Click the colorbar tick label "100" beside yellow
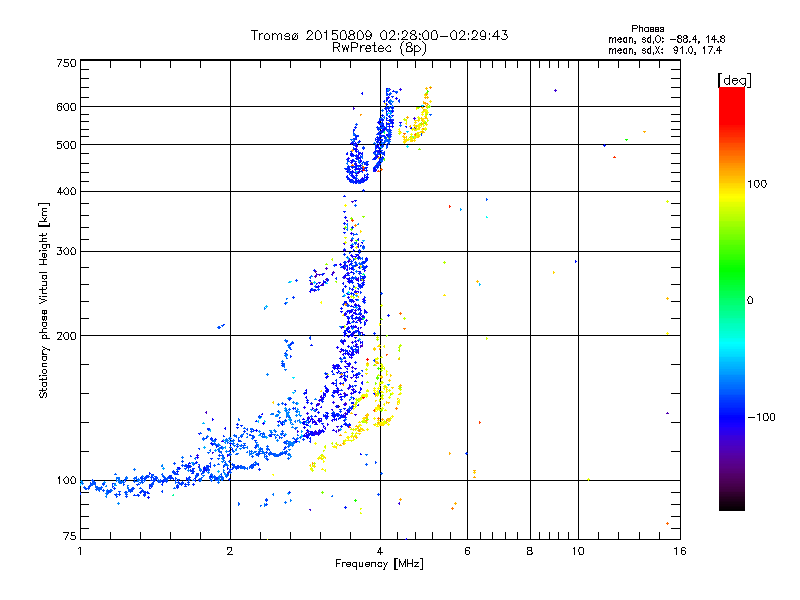800x600 pixels. [x=757, y=184]
